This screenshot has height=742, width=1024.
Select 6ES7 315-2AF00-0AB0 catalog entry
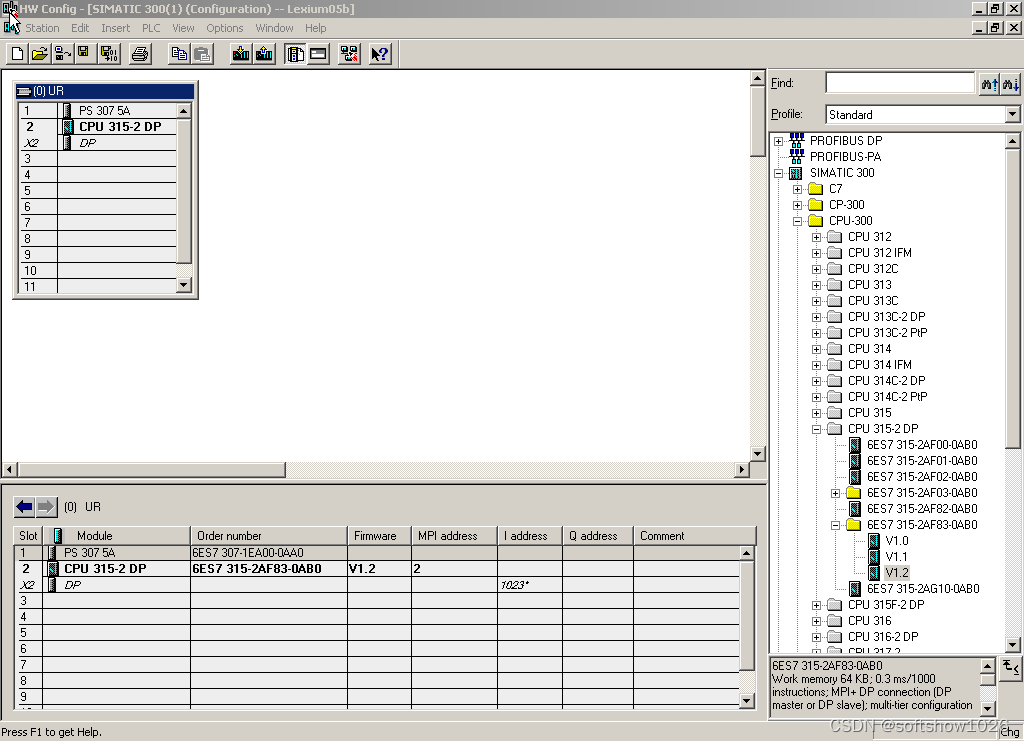pos(922,445)
